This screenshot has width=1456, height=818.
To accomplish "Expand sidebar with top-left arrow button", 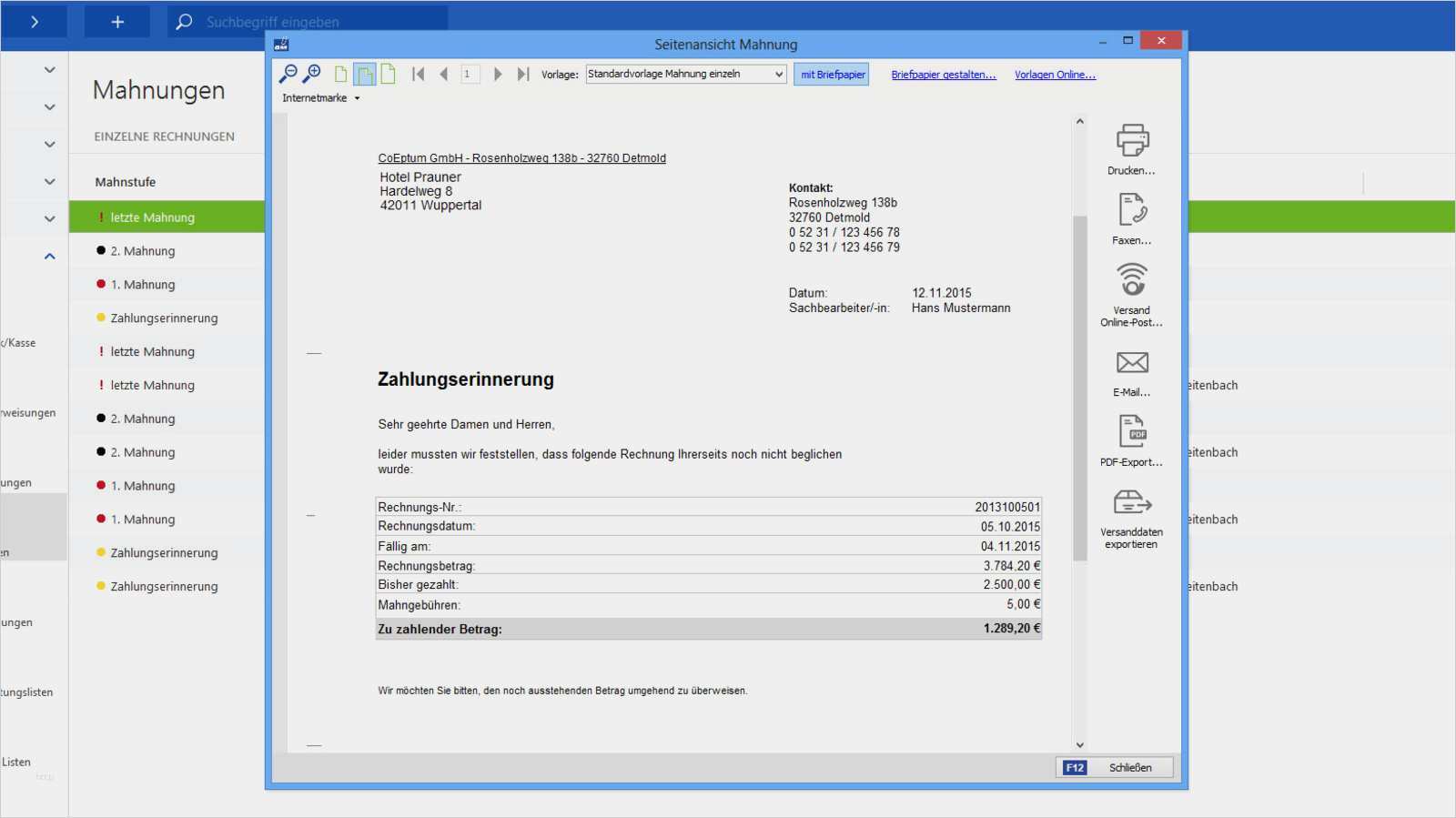I will tap(35, 22).
